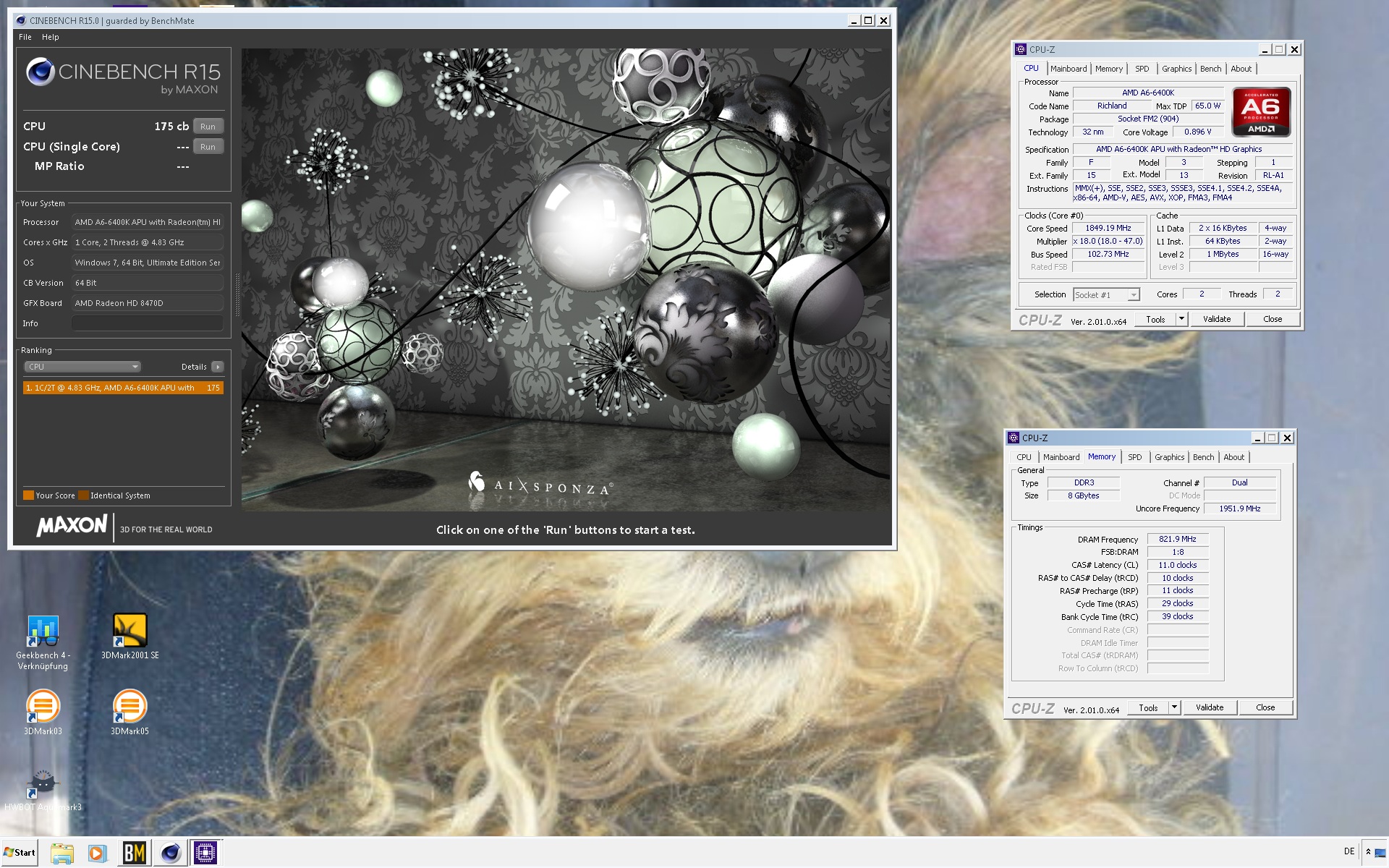
Task: Open the Ranking CPU dropdown
Action: (x=82, y=367)
